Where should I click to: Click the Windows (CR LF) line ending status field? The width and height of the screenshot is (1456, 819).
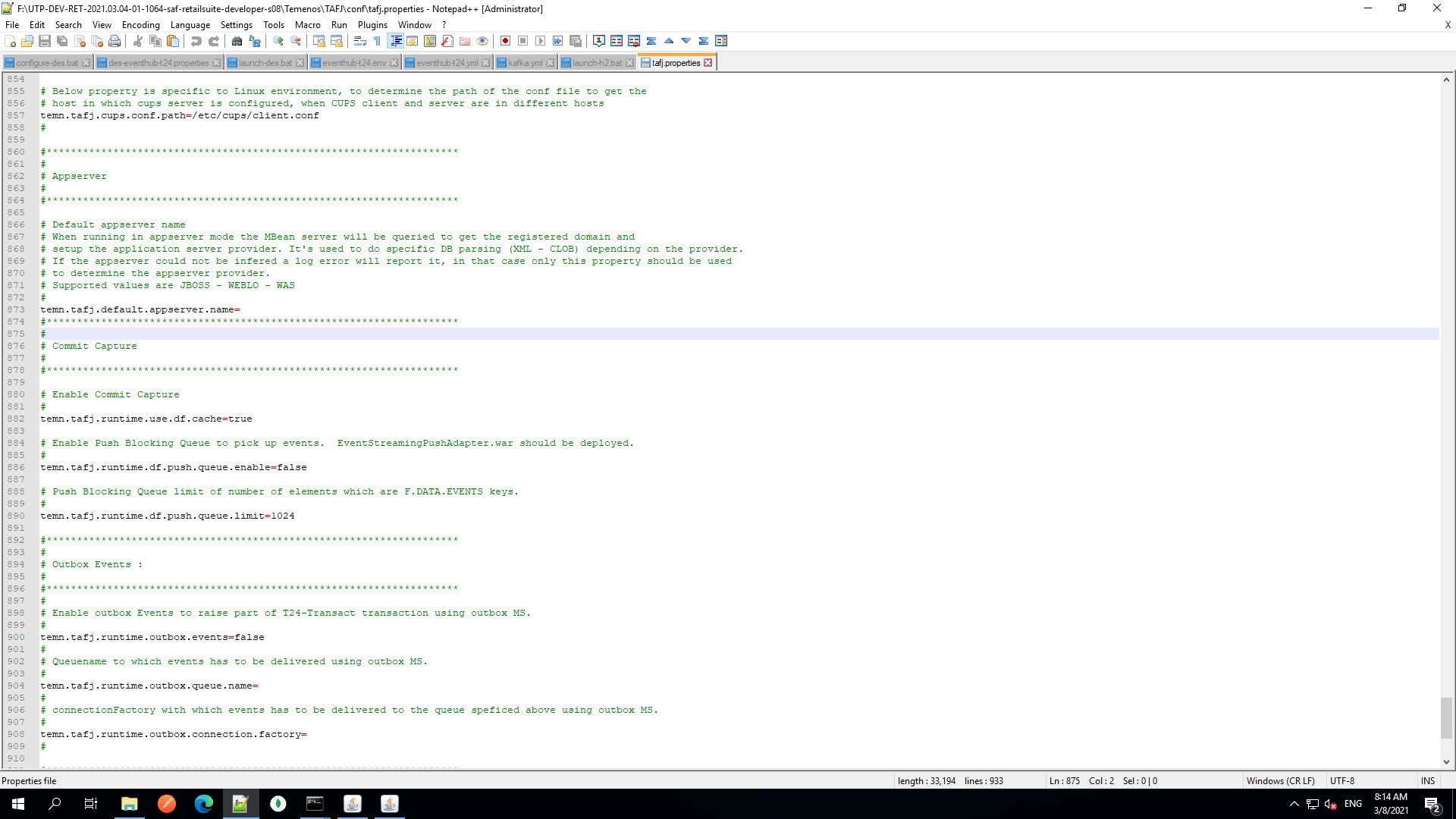pyautogui.click(x=1280, y=780)
